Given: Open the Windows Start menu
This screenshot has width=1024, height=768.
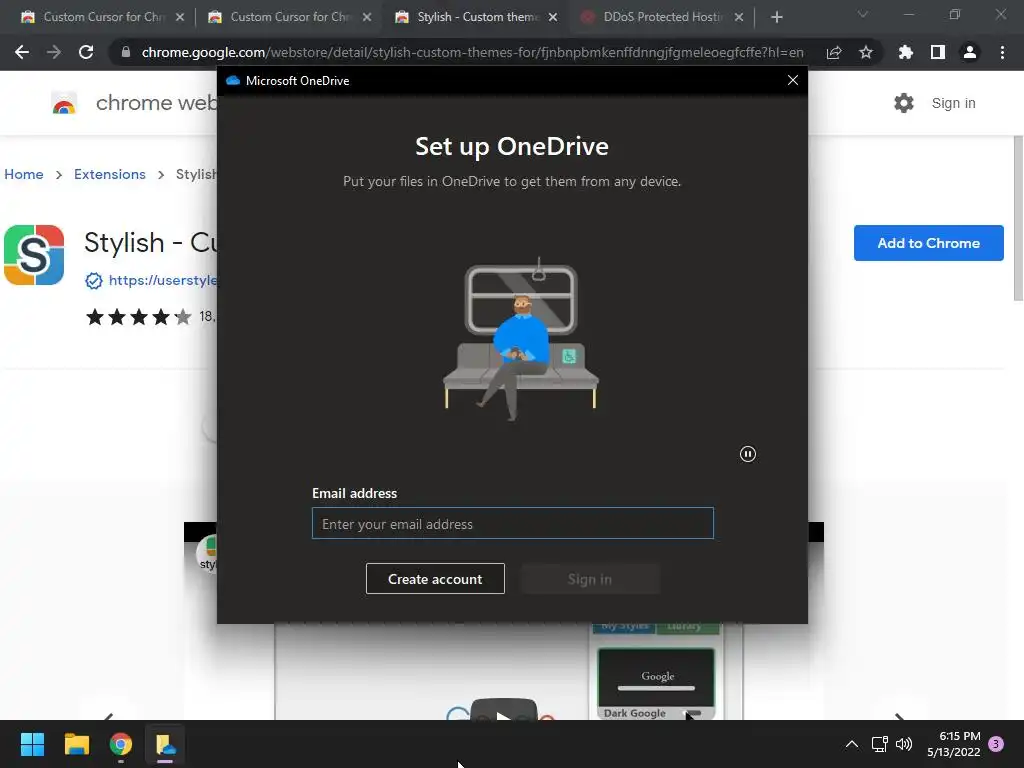Looking at the screenshot, I should (x=32, y=744).
